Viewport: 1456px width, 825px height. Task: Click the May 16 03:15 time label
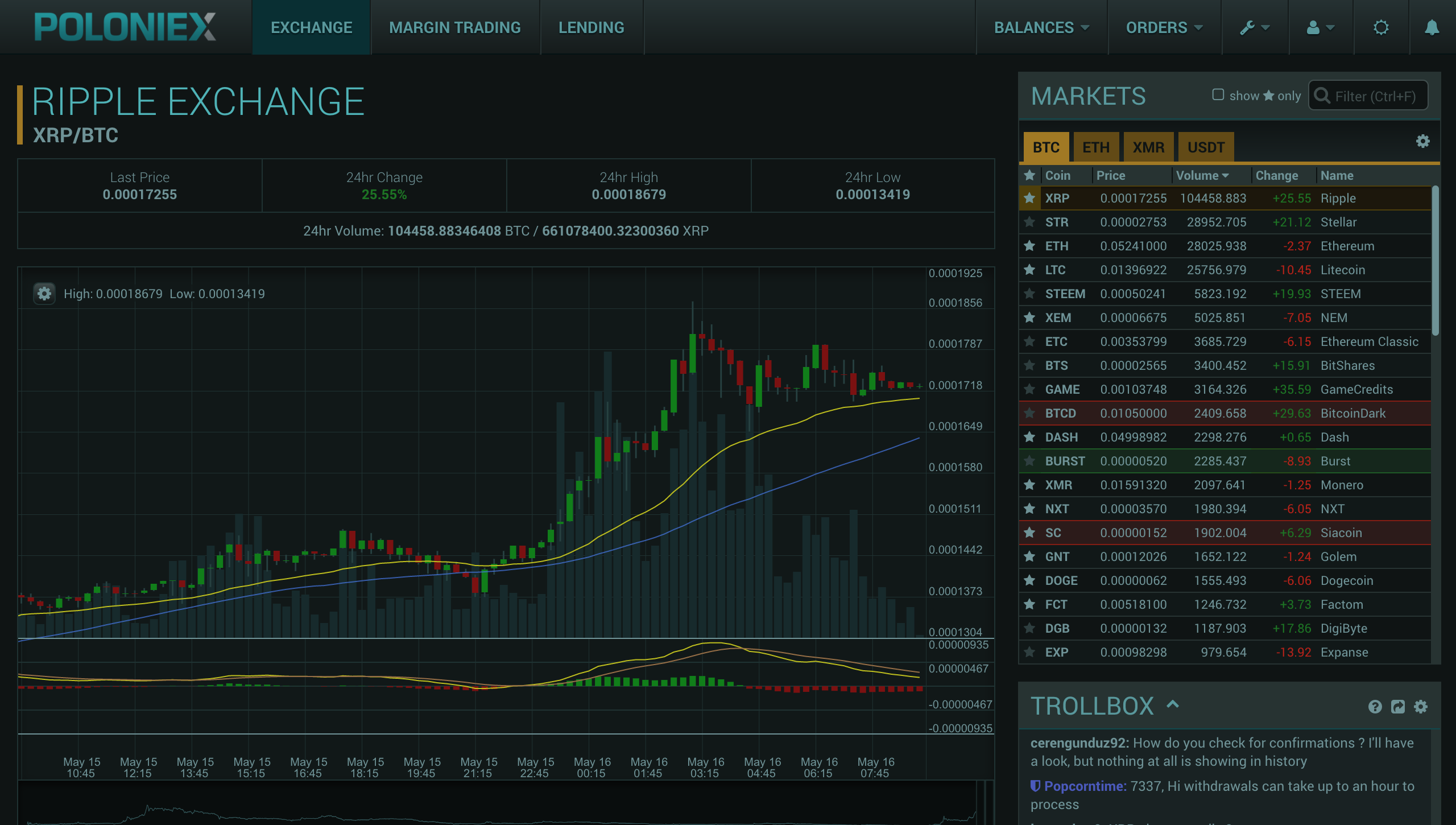[705, 767]
